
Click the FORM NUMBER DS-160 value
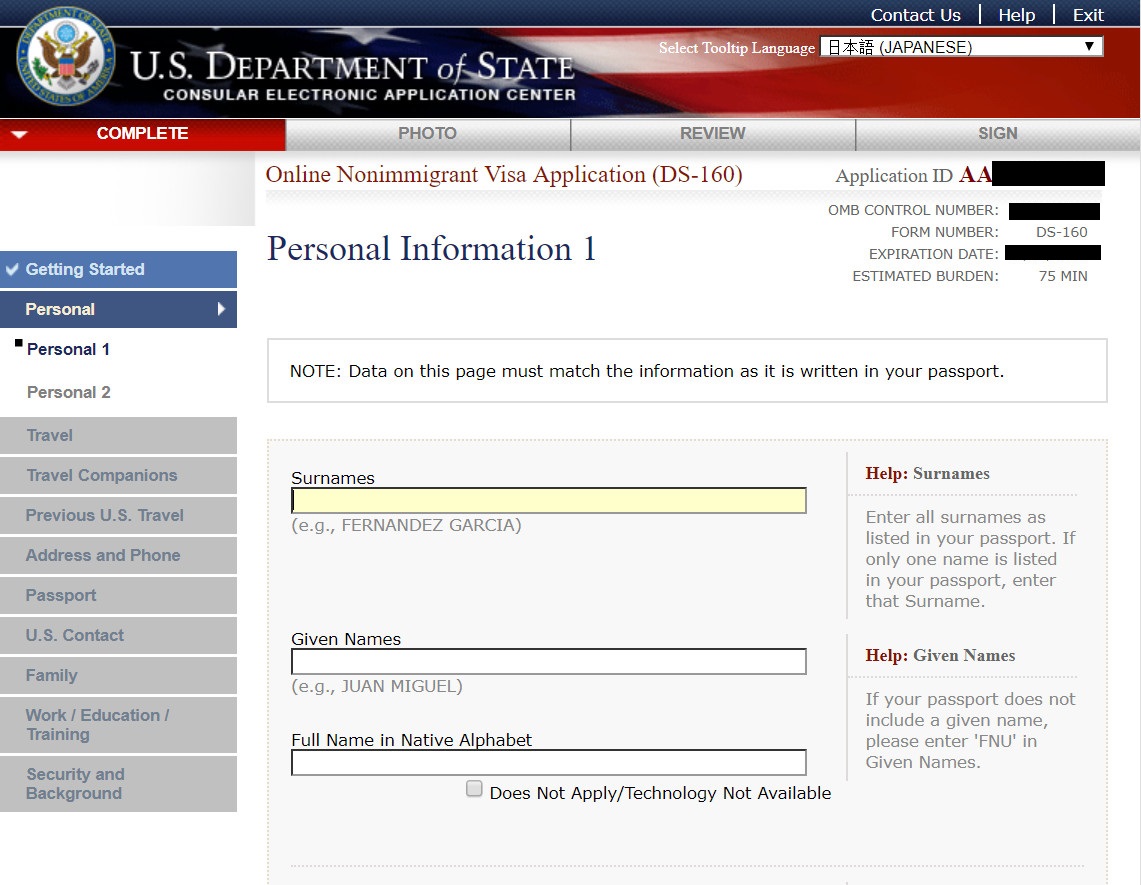pyautogui.click(x=1062, y=232)
